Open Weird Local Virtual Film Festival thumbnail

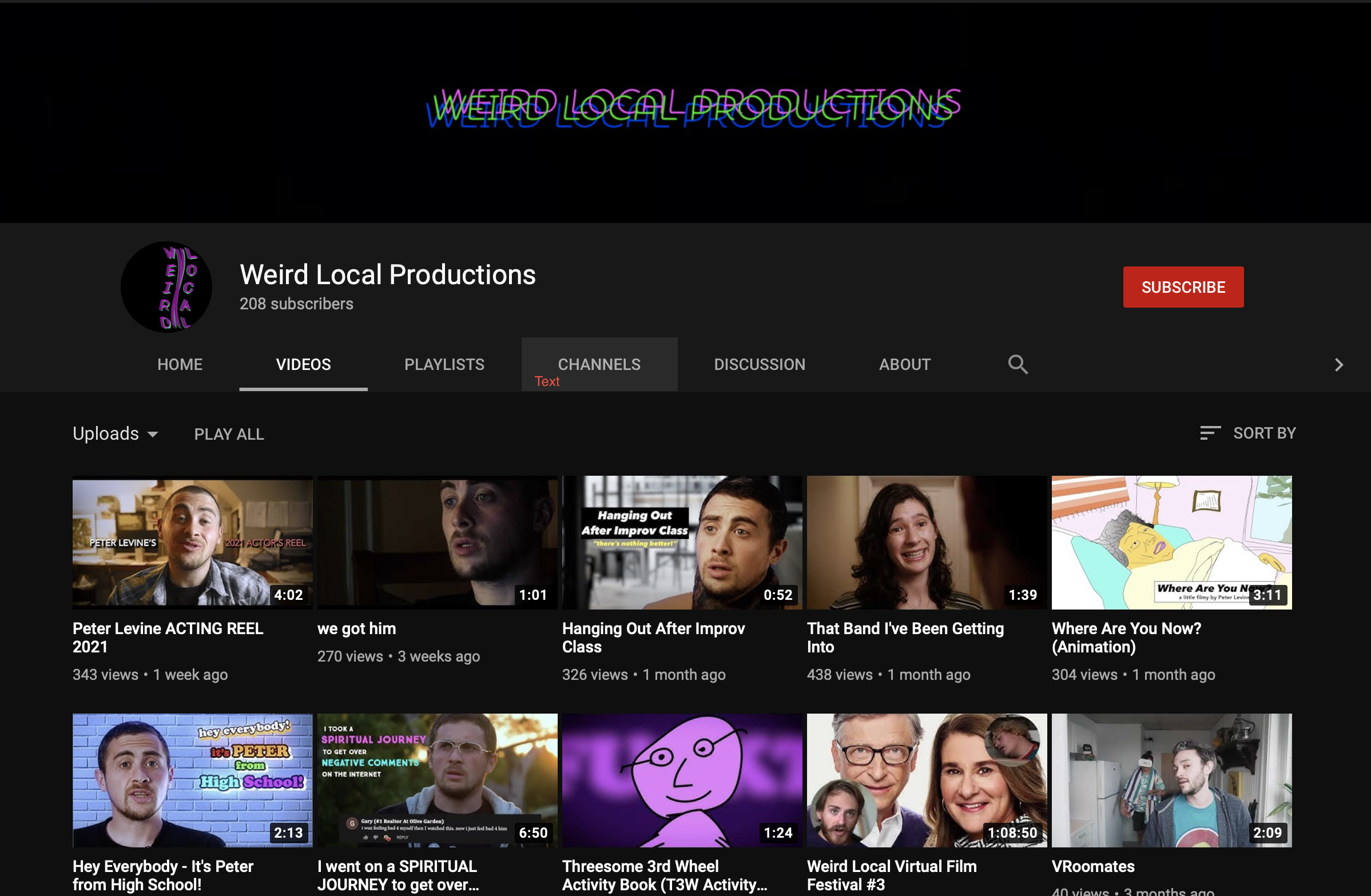pos(926,780)
